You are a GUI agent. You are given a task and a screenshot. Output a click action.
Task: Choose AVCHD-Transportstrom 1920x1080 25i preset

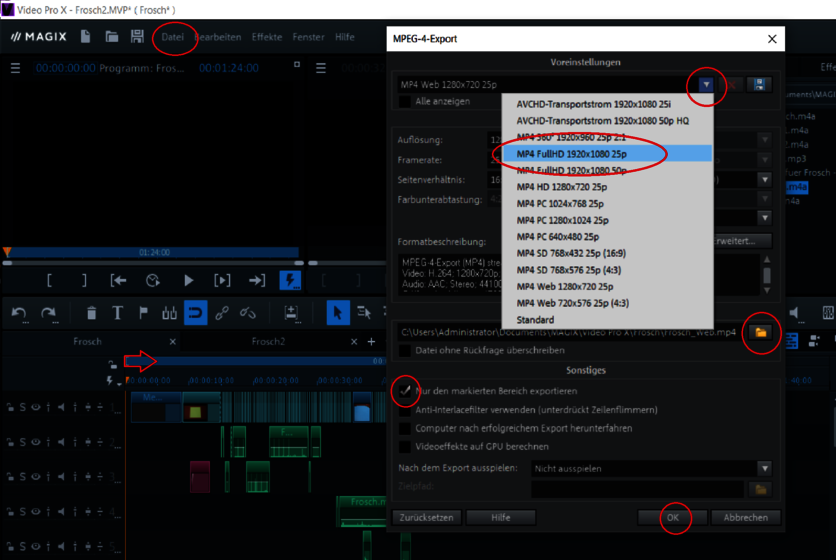coord(607,104)
